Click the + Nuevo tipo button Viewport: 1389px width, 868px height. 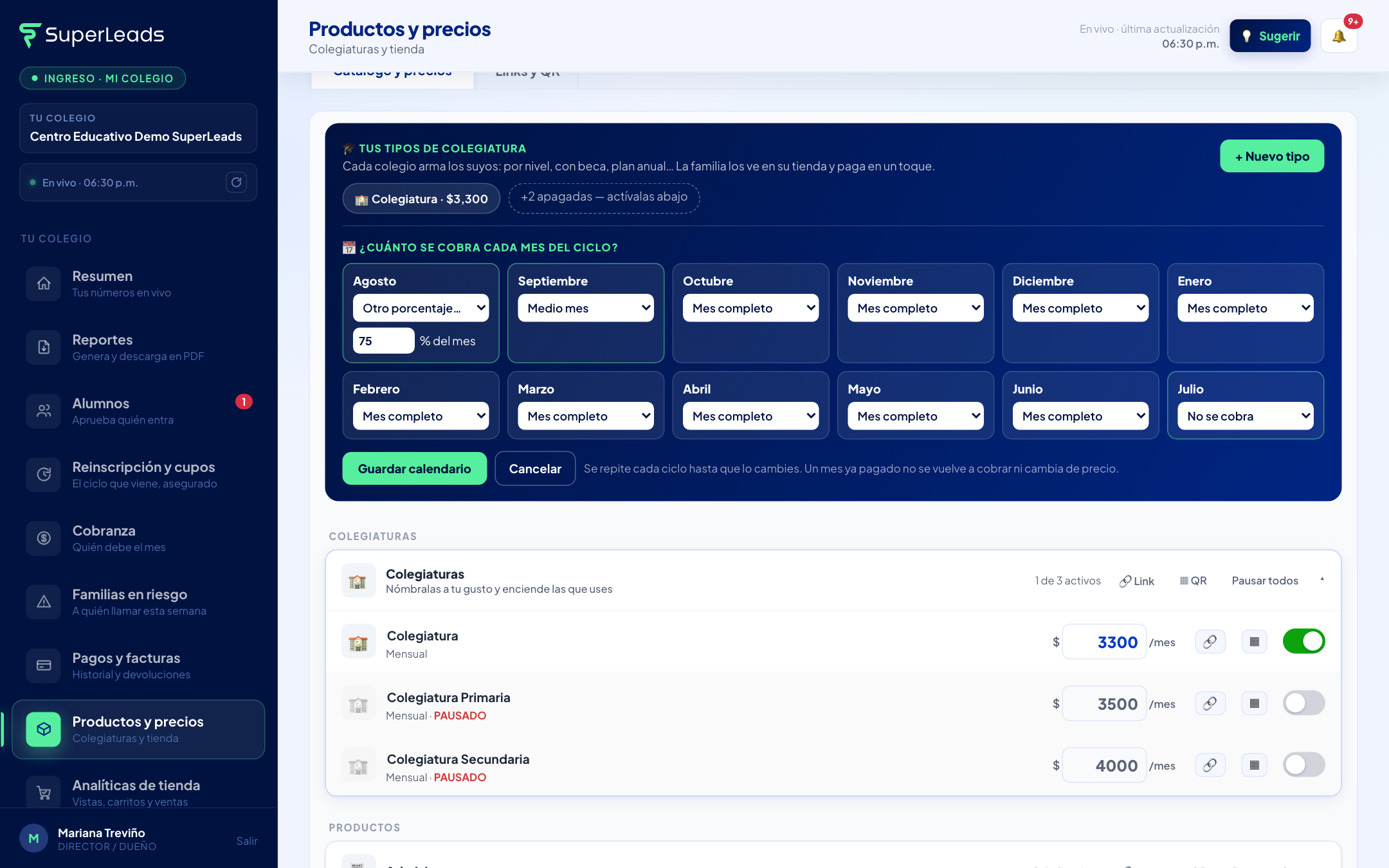click(x=1272, y=156)
